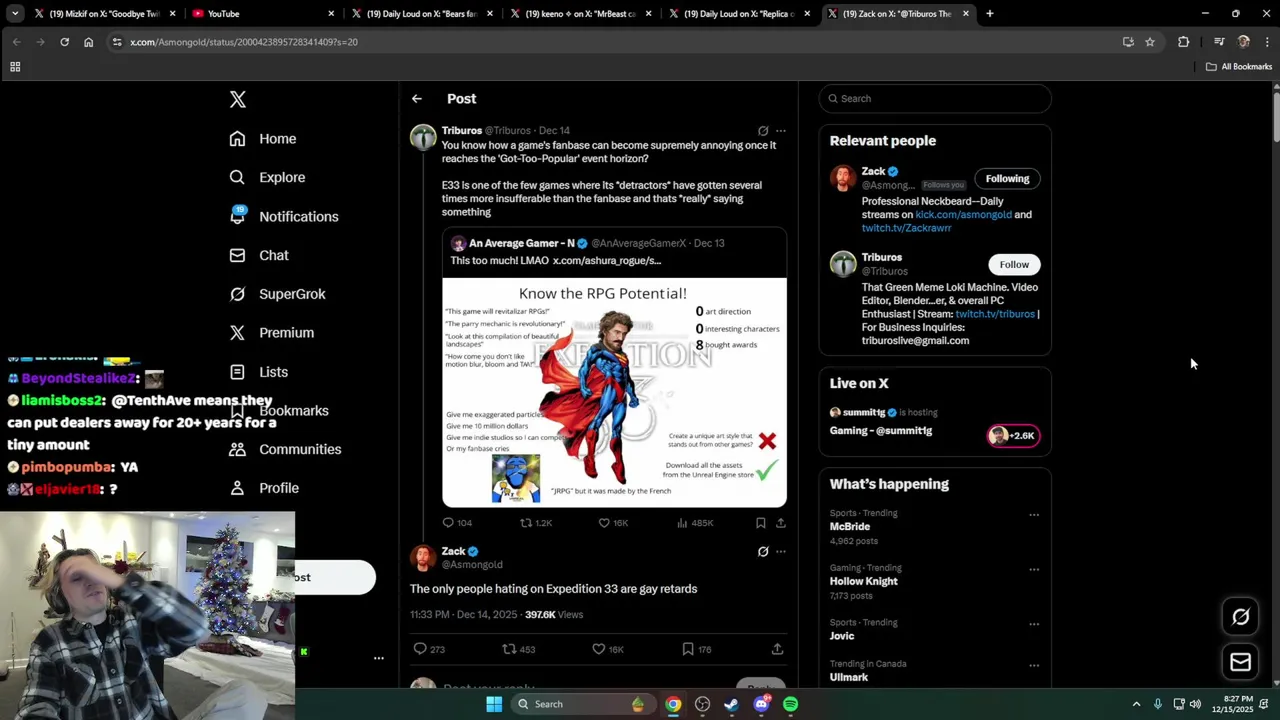Open the All Bookmarks folder
Viewport: 1280px width, 720px height.
click(1238, 67)
